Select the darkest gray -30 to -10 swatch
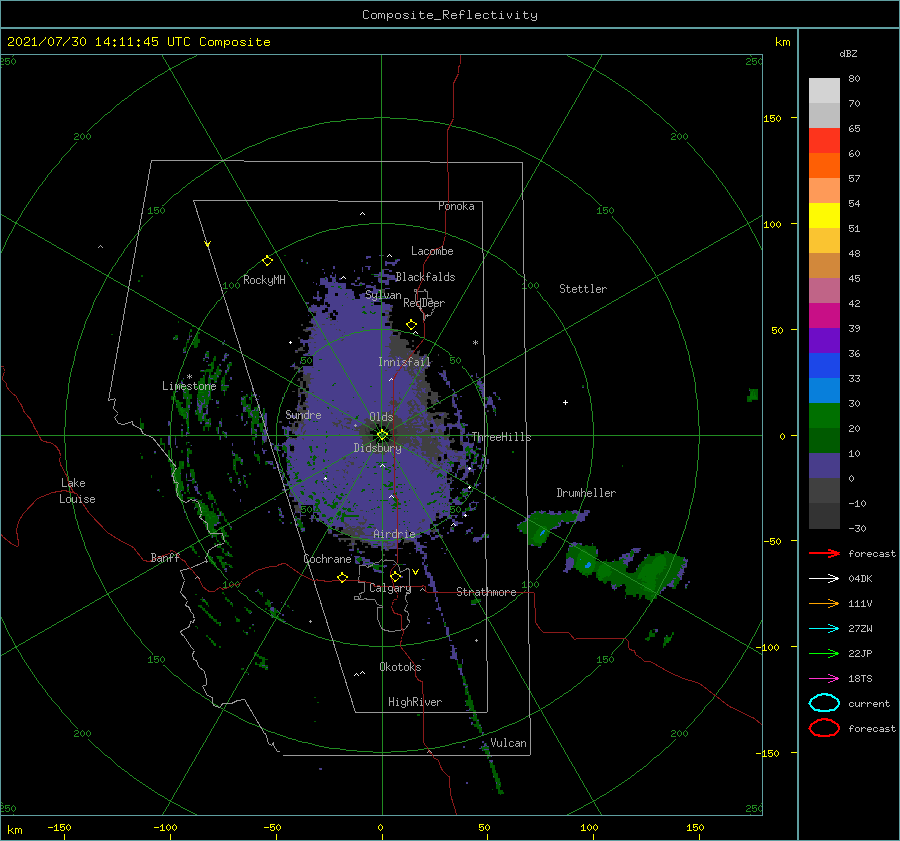 tap(824, 516)
